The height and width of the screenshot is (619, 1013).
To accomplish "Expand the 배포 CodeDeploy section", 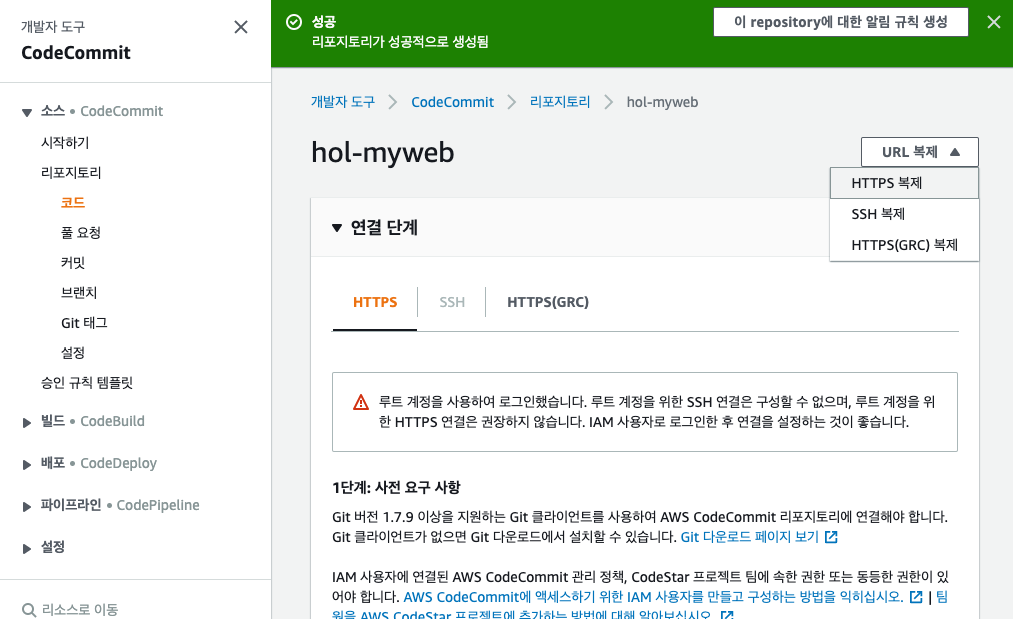I will tap(26, 465).
